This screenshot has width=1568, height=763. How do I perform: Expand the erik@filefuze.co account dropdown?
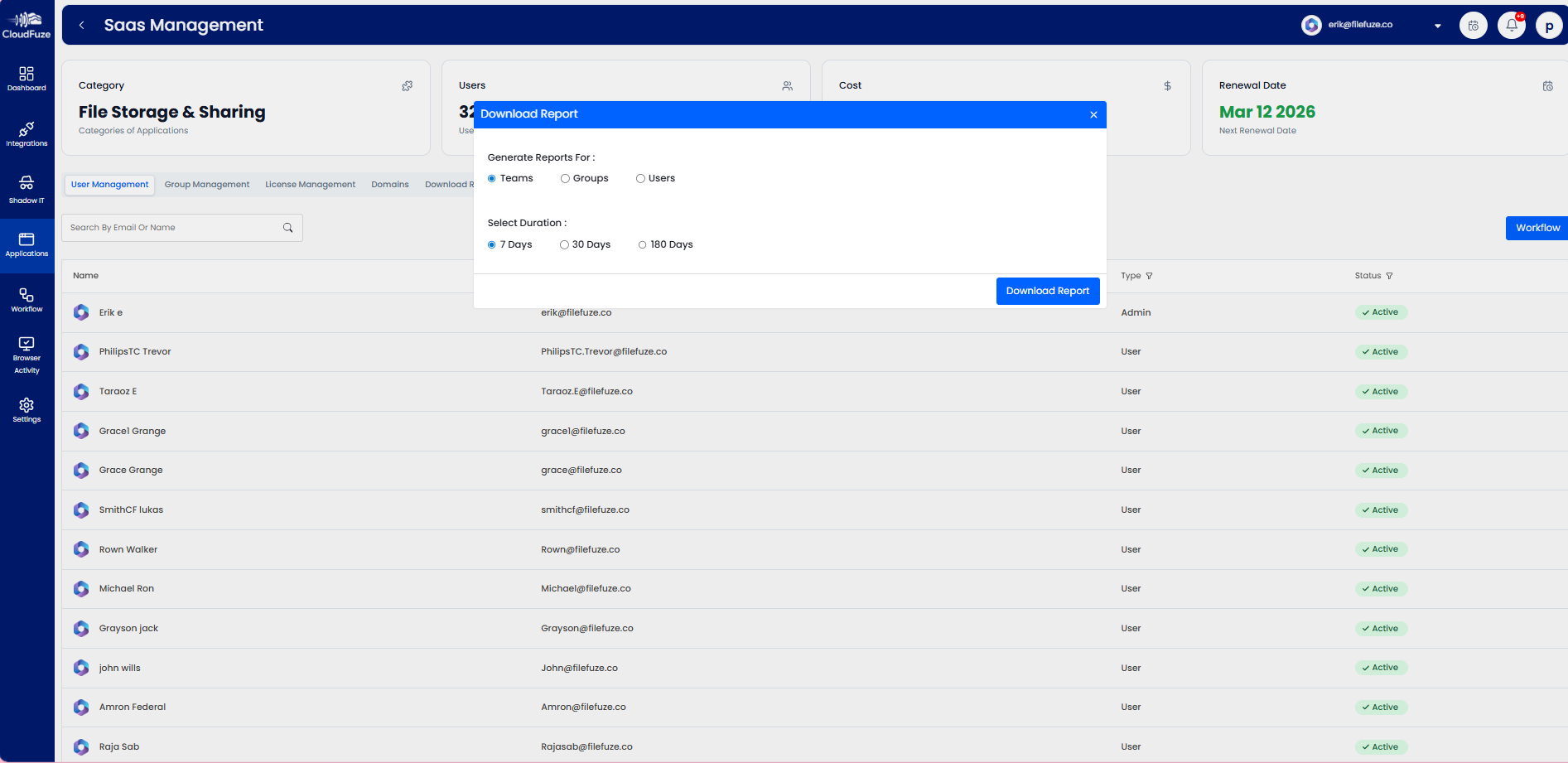pos(1437,25)
